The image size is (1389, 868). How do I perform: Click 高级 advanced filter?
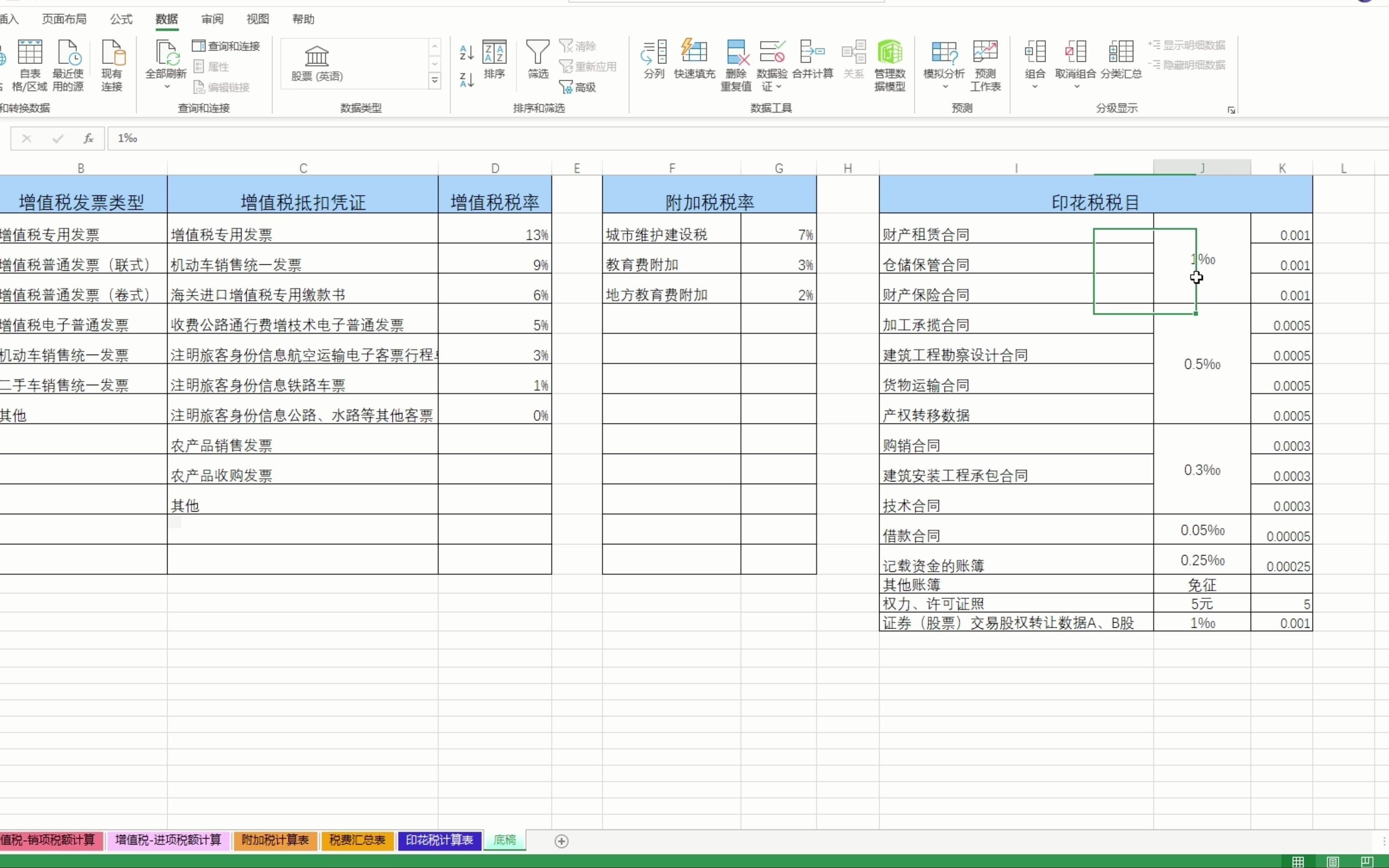(577, 87)
